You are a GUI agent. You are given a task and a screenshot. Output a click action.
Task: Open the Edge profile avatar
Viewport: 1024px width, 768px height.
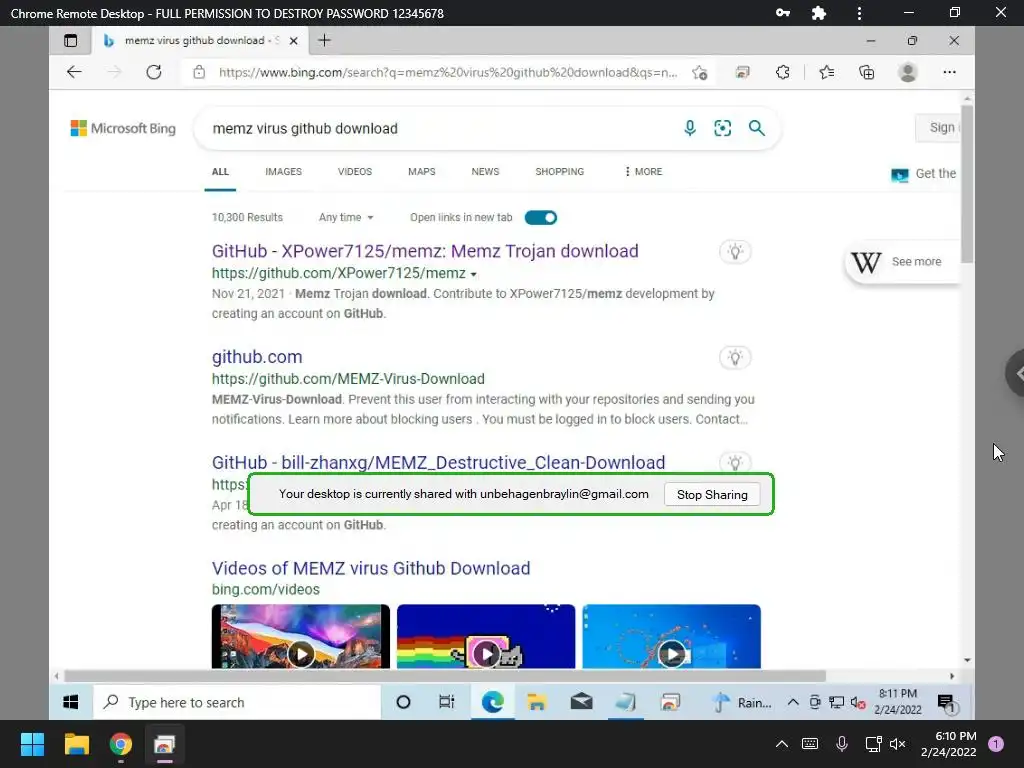[x=907, y=72]
